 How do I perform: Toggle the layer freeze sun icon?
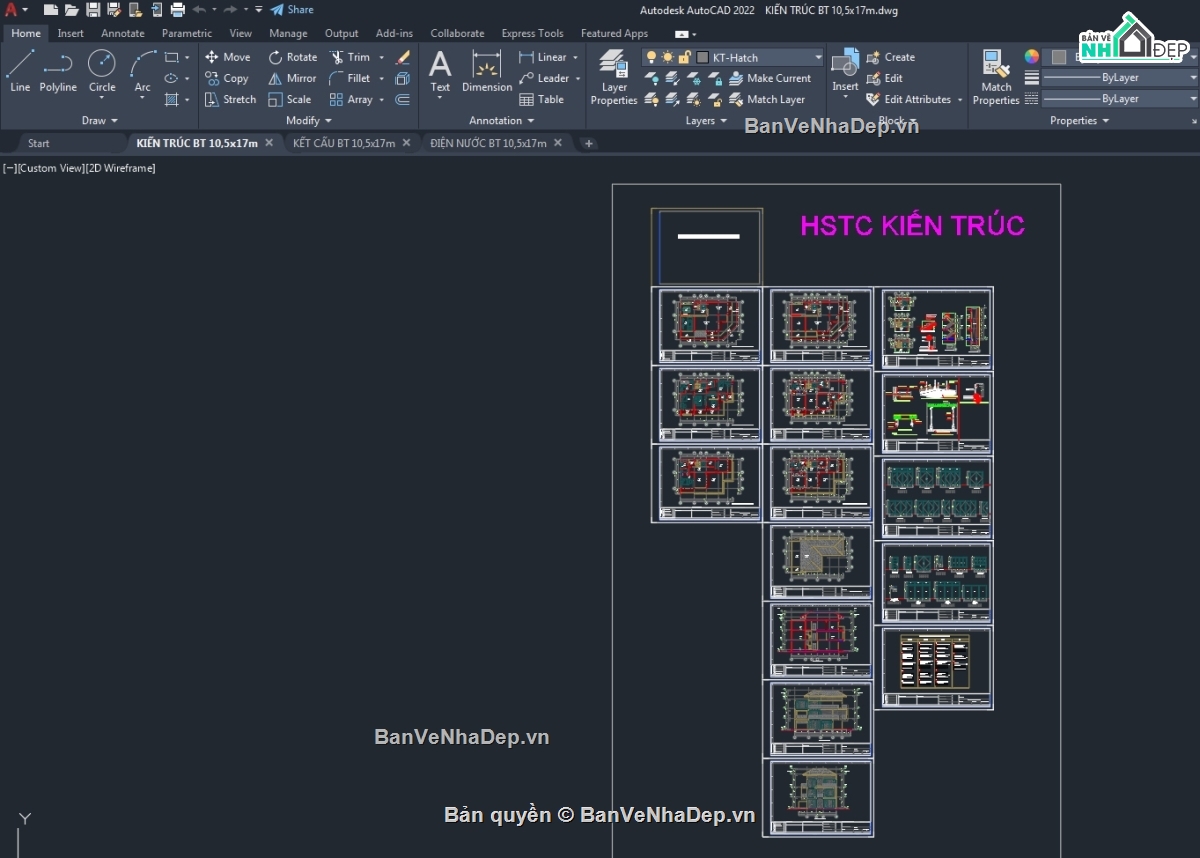(667, 57)
